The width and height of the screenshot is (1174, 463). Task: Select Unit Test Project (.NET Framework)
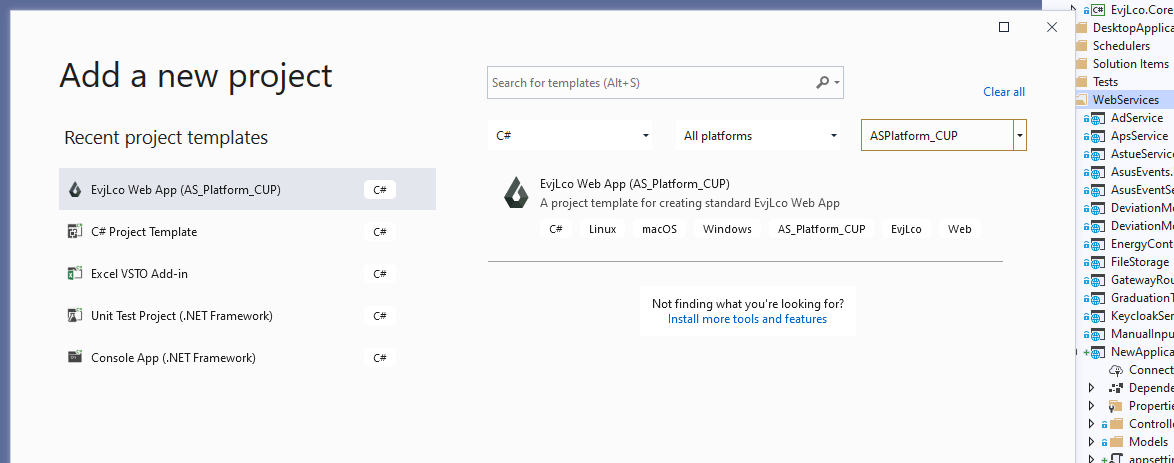point(247,315)
